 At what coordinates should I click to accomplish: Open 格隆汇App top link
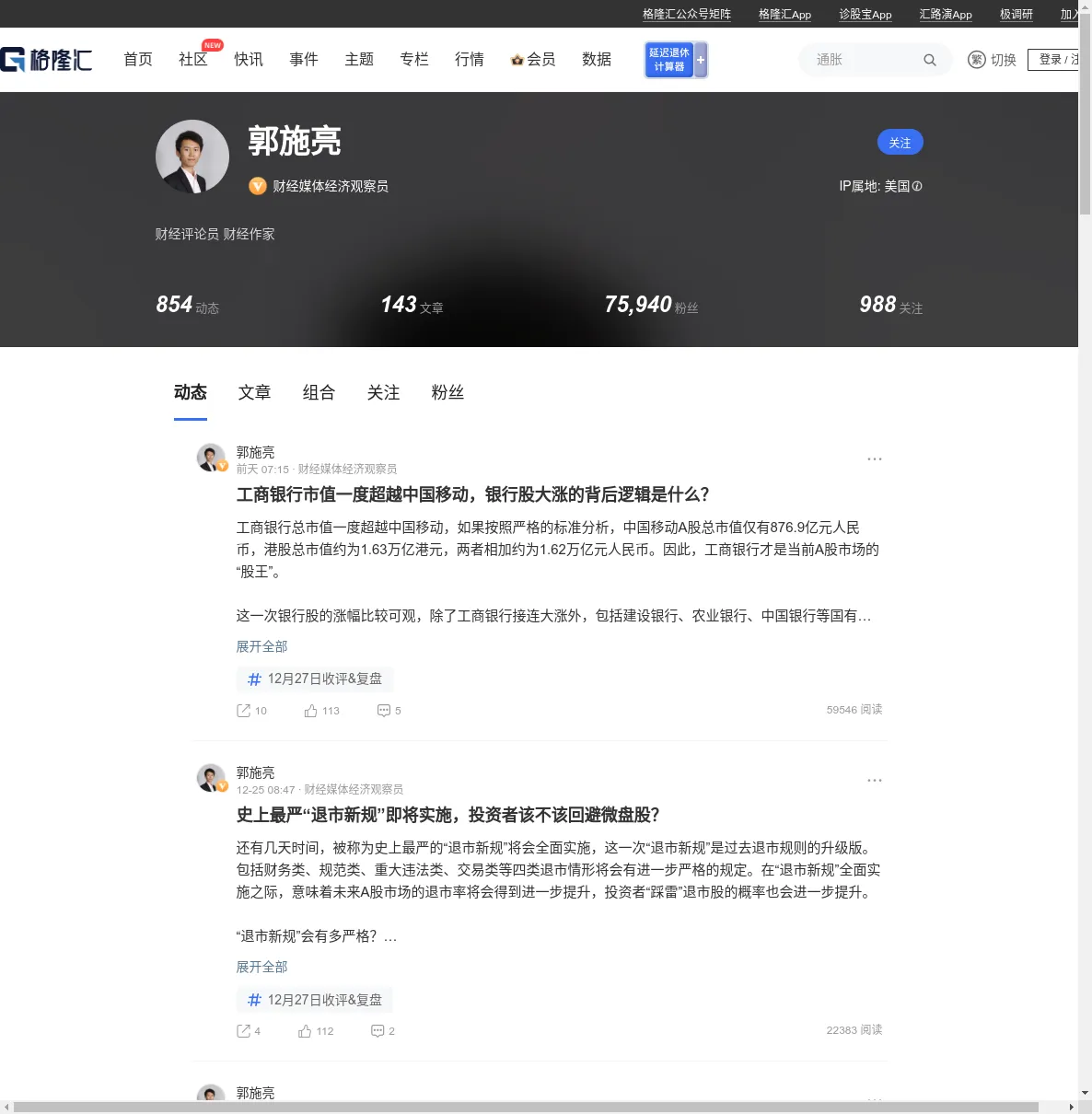point(784,14)
